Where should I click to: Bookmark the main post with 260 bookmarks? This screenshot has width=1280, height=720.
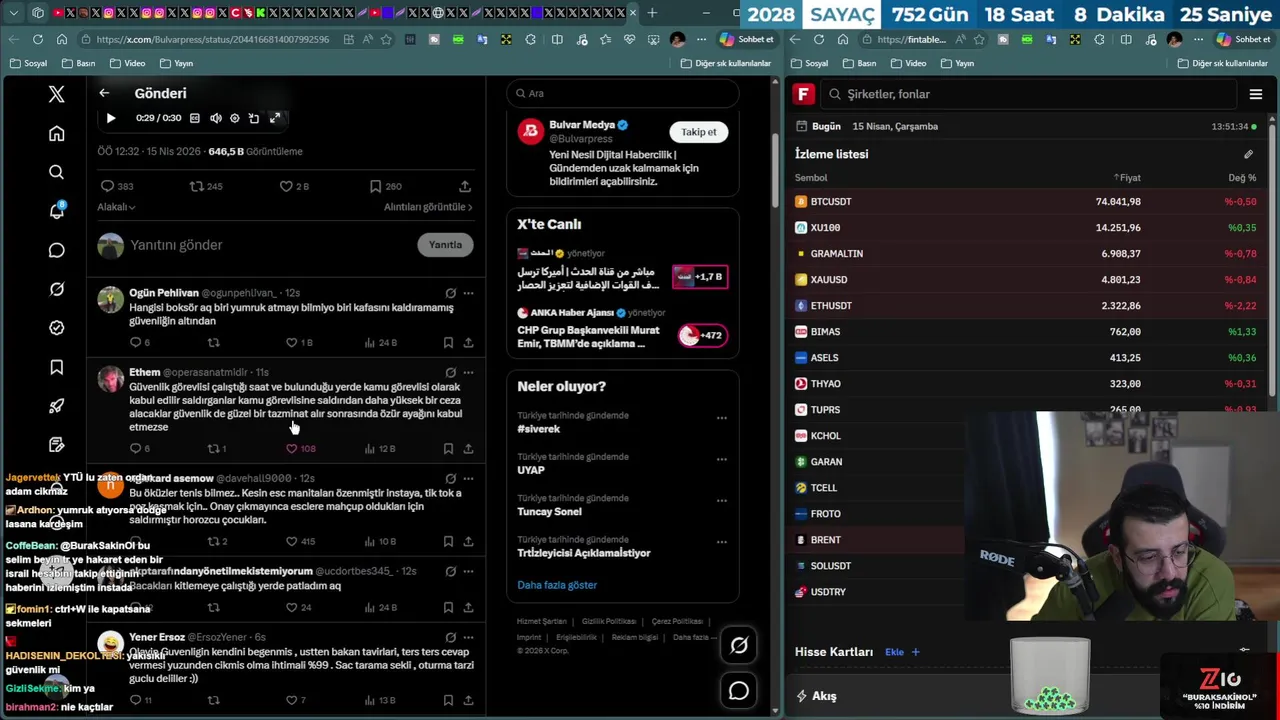[x=385, y=186]
